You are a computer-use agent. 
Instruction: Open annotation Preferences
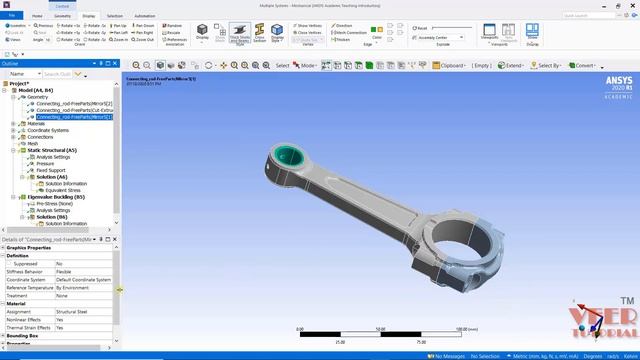175,40
